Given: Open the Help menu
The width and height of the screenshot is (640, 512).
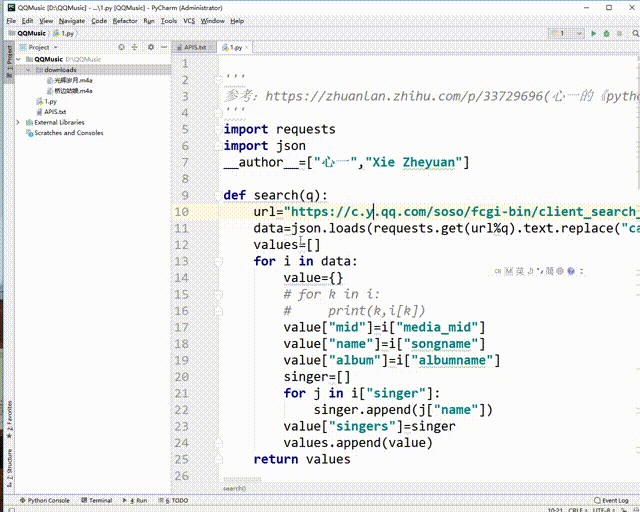Looking at the screenshot, I should [x=237, y=21].
